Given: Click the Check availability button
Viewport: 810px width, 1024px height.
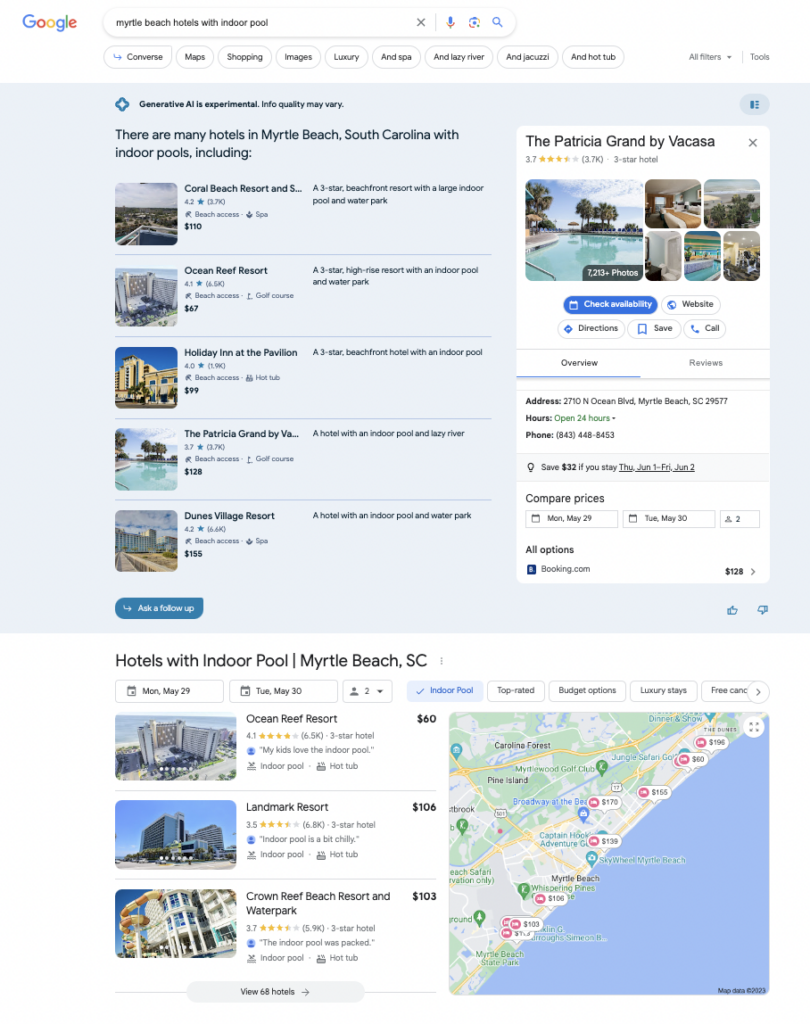Looking at the screenshot, I should [x=610, y=304].
